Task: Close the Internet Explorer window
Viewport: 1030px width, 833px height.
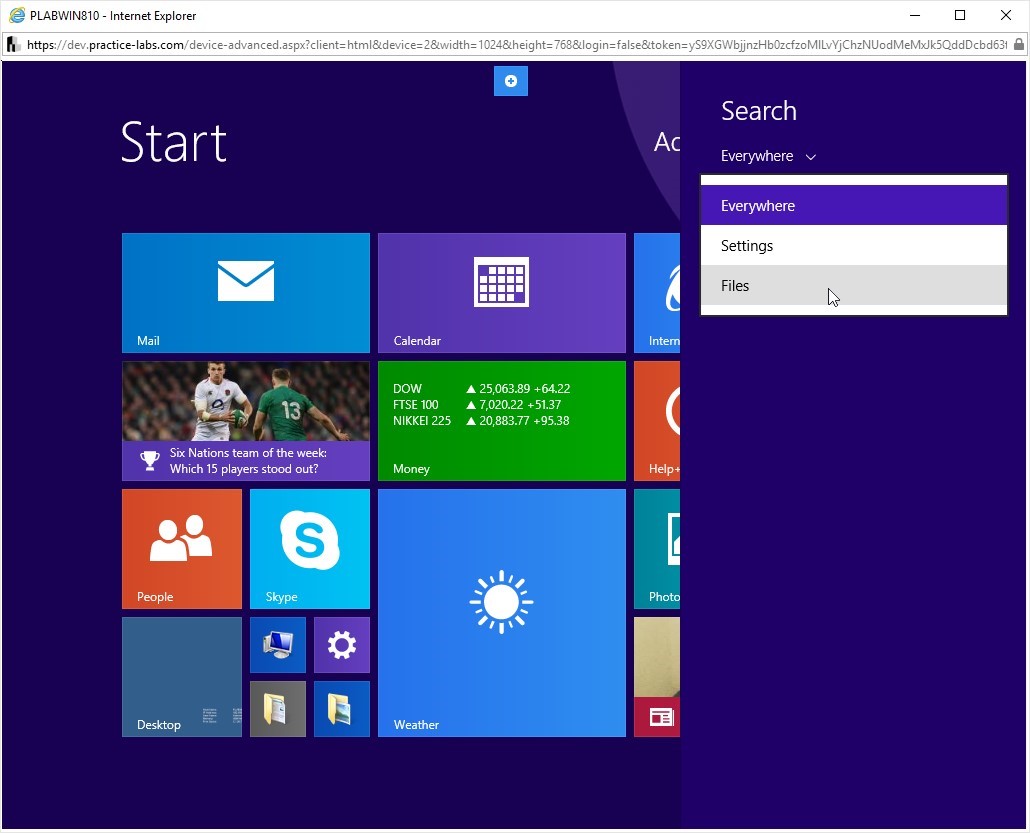Action: [1006, 15]
